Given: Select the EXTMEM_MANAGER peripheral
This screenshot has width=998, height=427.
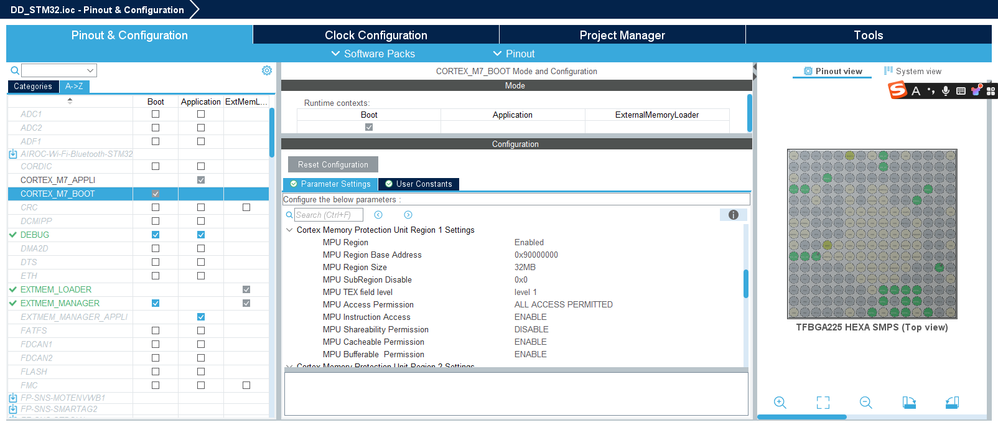Looking at the screenshot, I should (x=60, y=303).
